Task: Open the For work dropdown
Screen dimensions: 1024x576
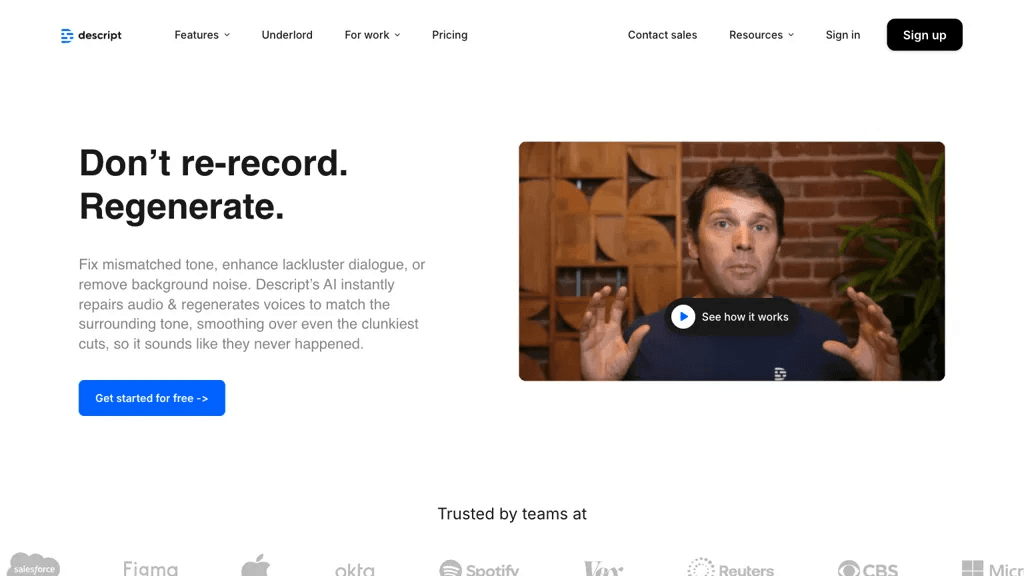Action: click(372, 35)
